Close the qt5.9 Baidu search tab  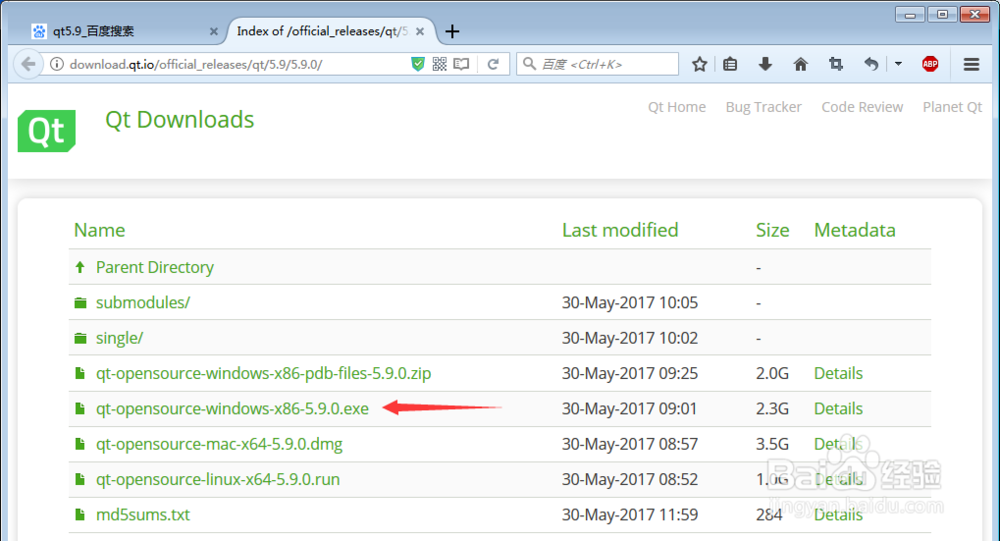coord(214,31)
